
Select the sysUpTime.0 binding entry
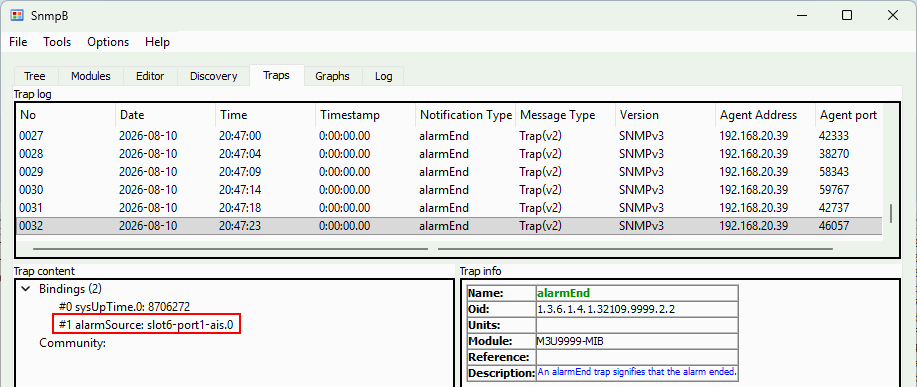pyautogui.click(x=124, y=306)
